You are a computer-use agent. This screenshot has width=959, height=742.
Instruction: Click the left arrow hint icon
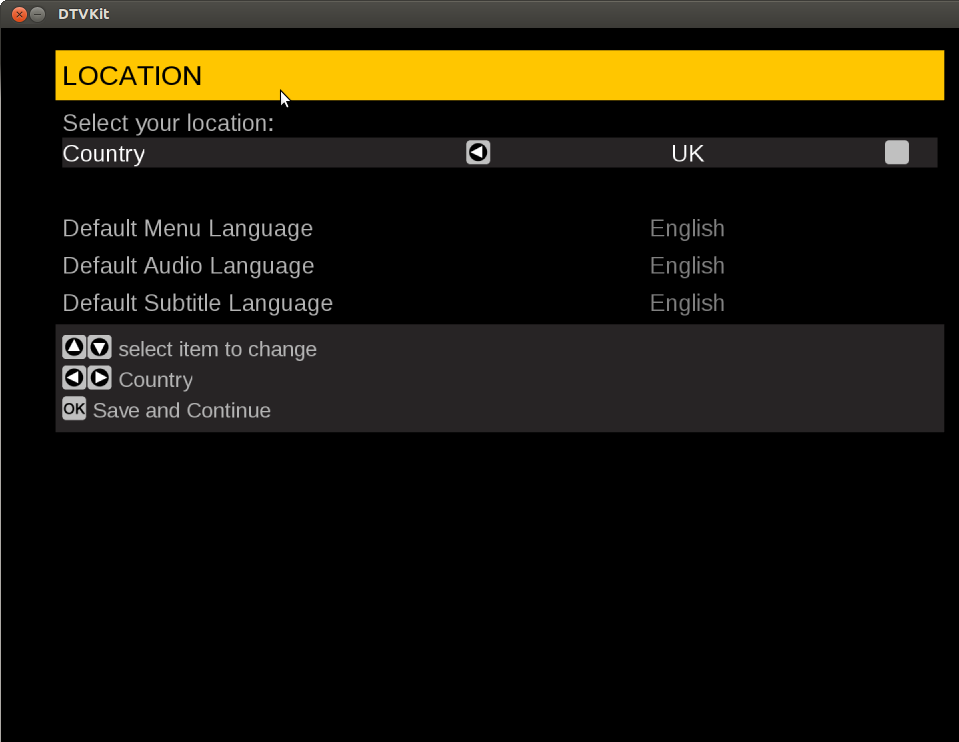click(74, 378)
